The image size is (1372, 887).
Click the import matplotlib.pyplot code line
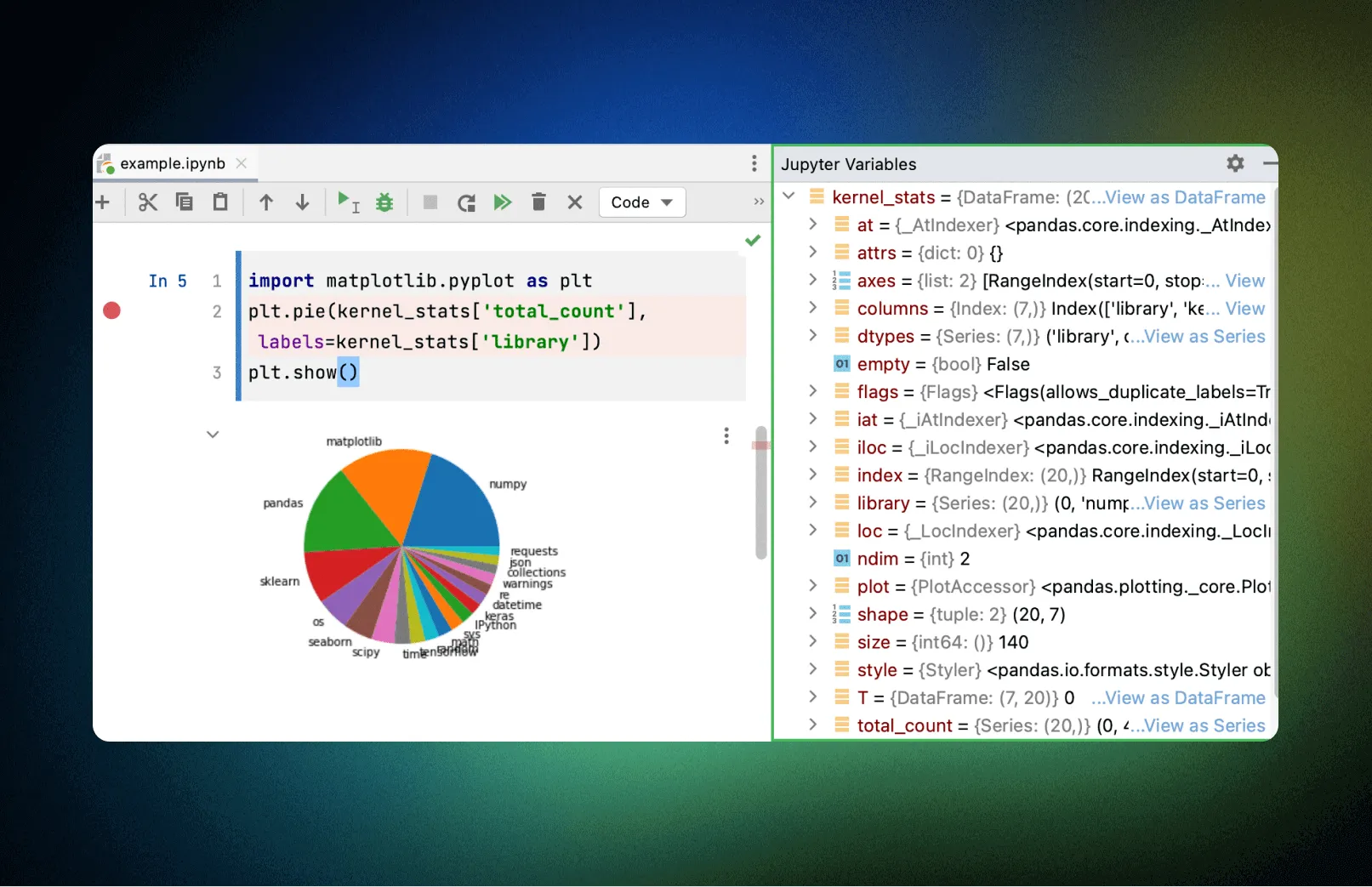click(420, 281)
